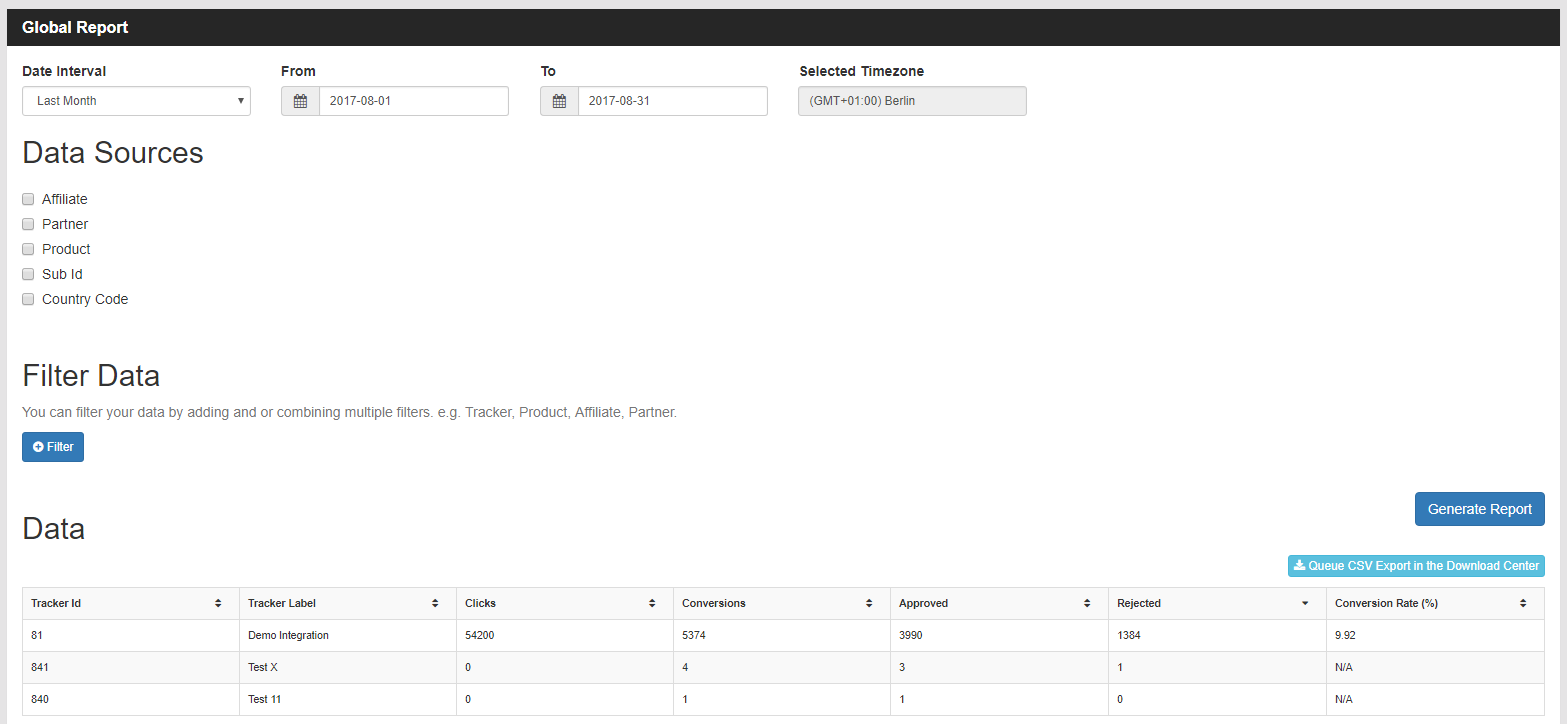Click Generate Report button

click(x=1479, y=509)
